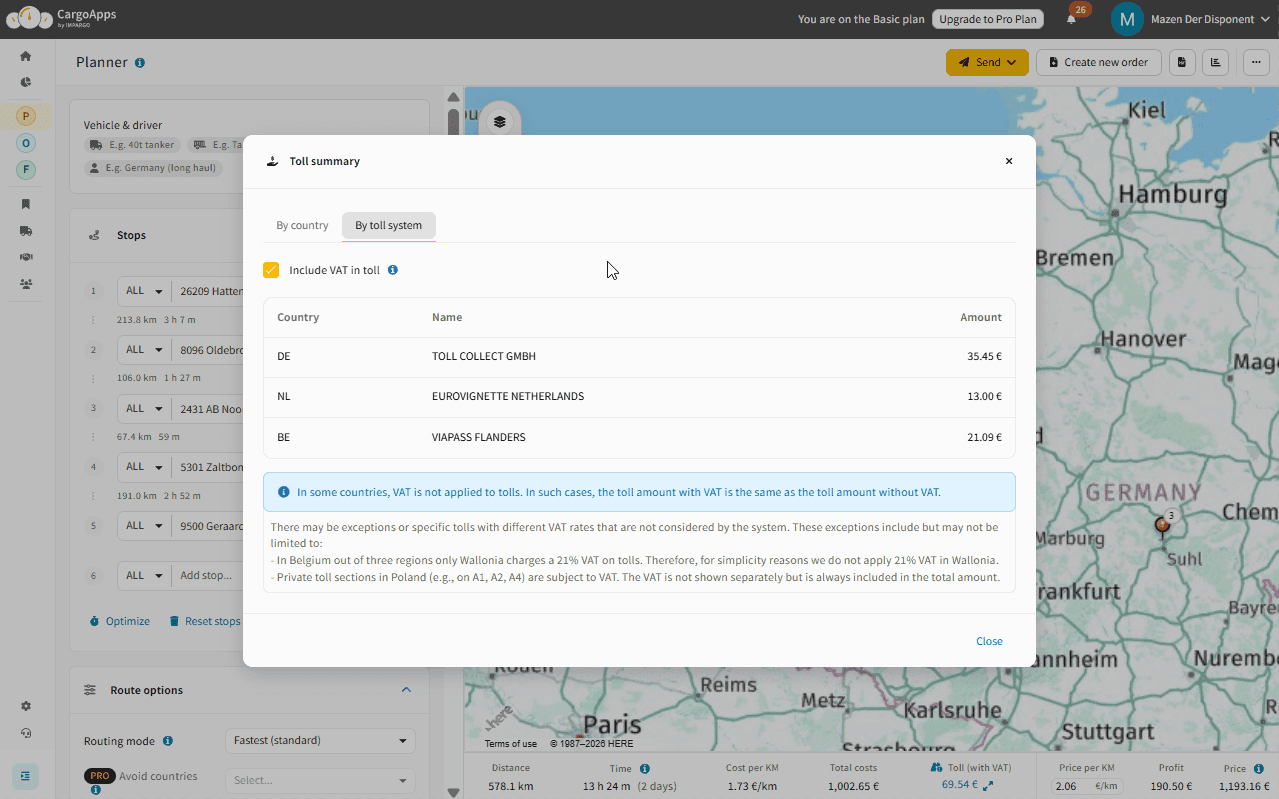The height and width of the screenshot is (799, 1279).
Task: Click the map layers button
Action: click(500, 122)
